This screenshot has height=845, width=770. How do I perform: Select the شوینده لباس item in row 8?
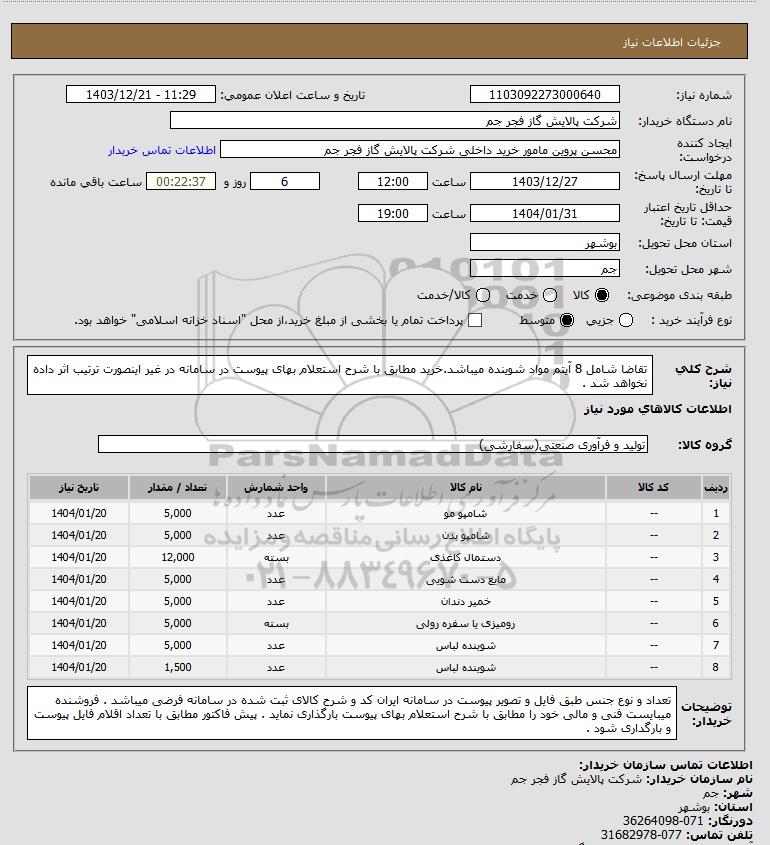[x=466, y=668]
